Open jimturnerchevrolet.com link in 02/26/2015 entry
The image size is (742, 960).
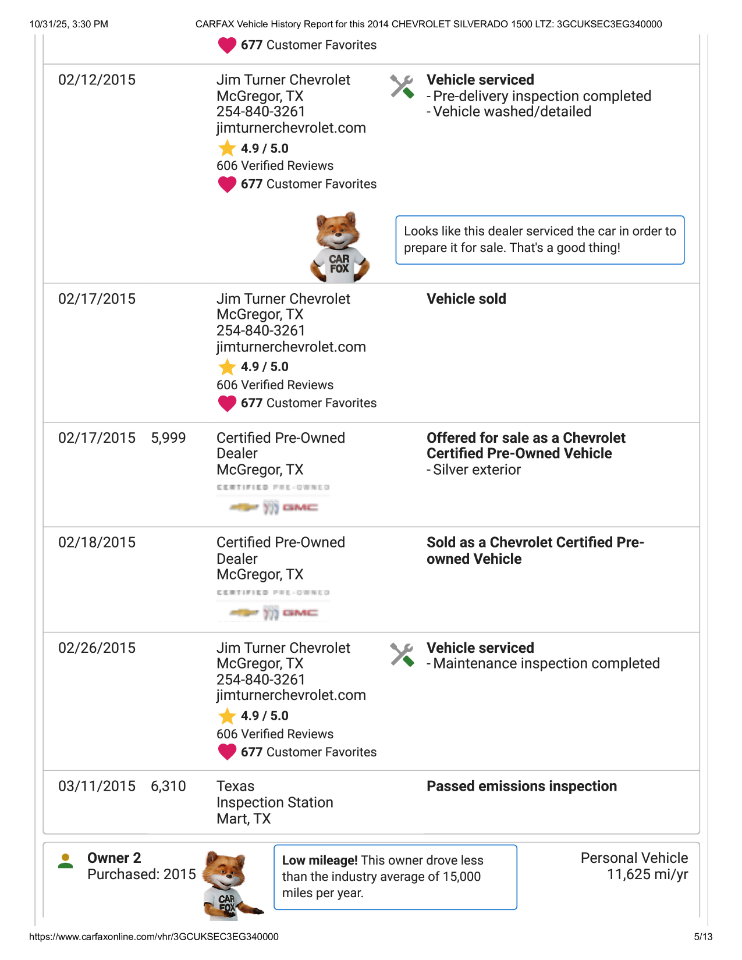[291, 695]
